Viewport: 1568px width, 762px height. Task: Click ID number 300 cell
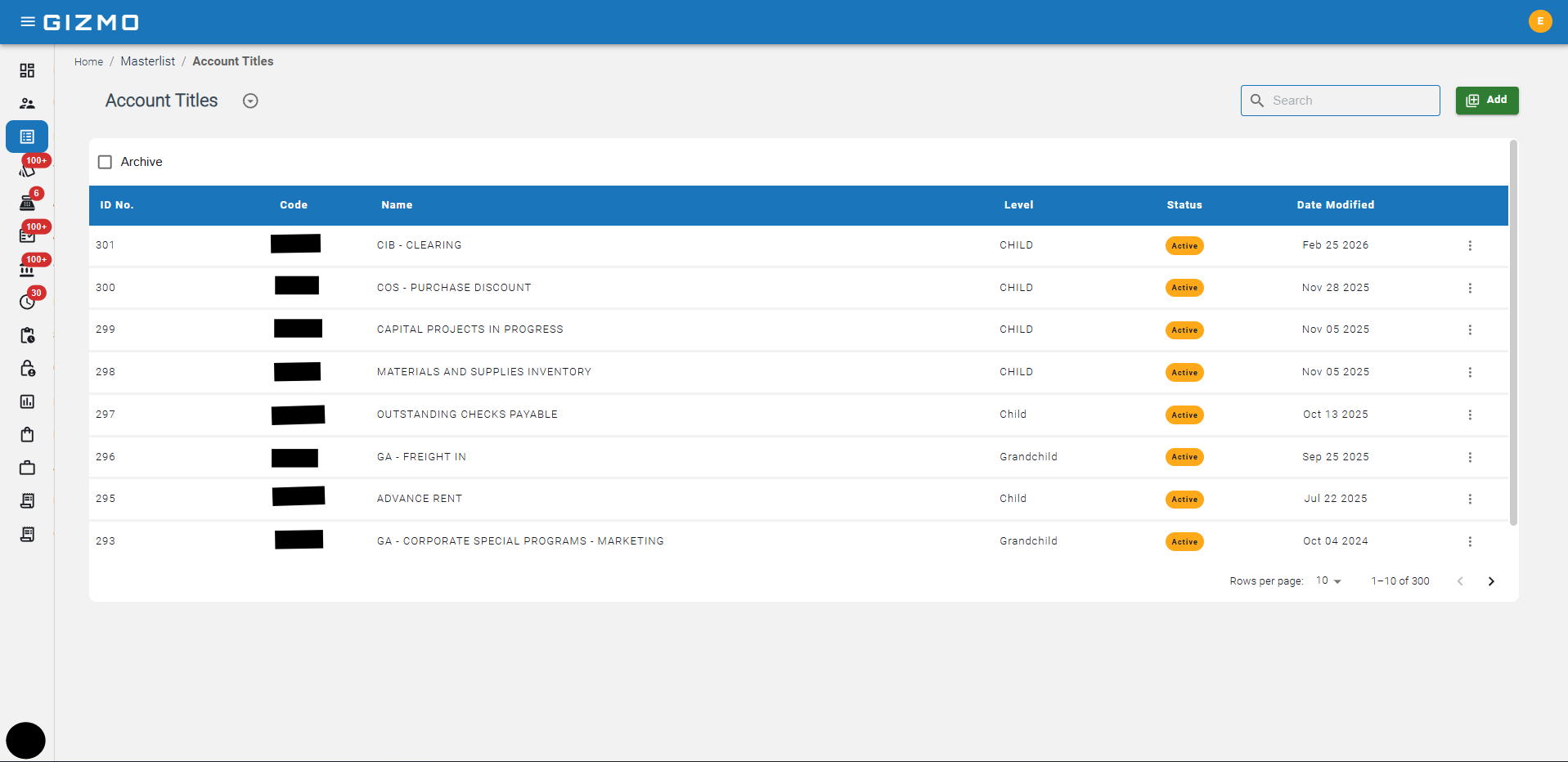tap(106, 288)
